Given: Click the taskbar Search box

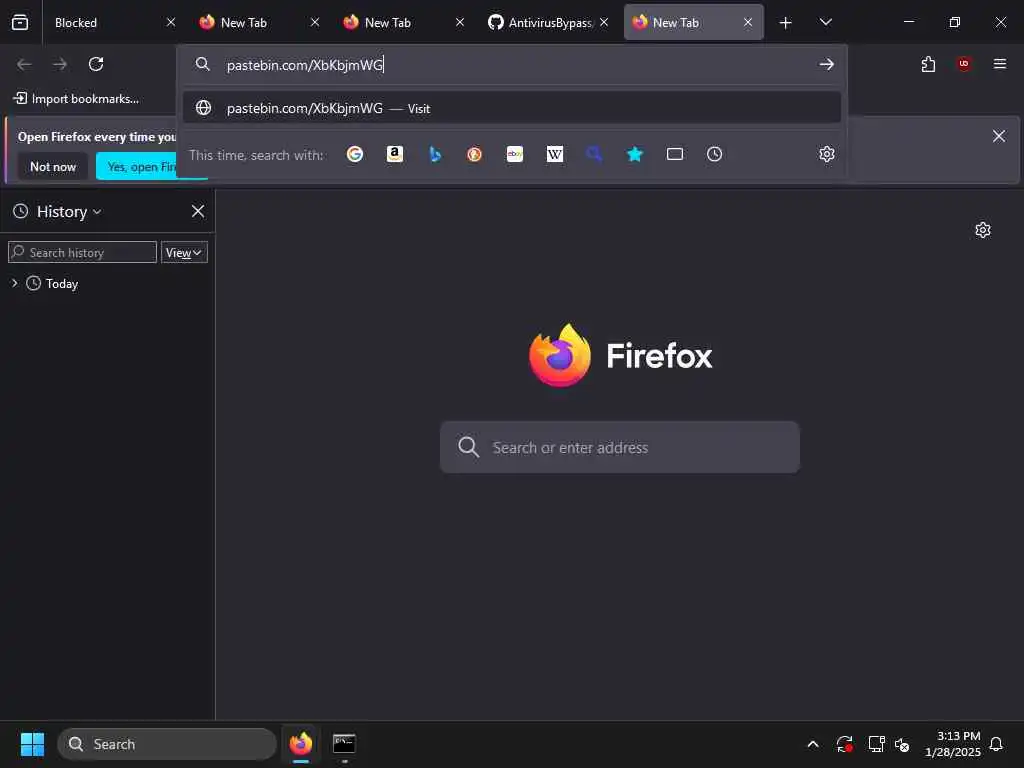Looking at the screenshot, I should [x=167, y=744].
